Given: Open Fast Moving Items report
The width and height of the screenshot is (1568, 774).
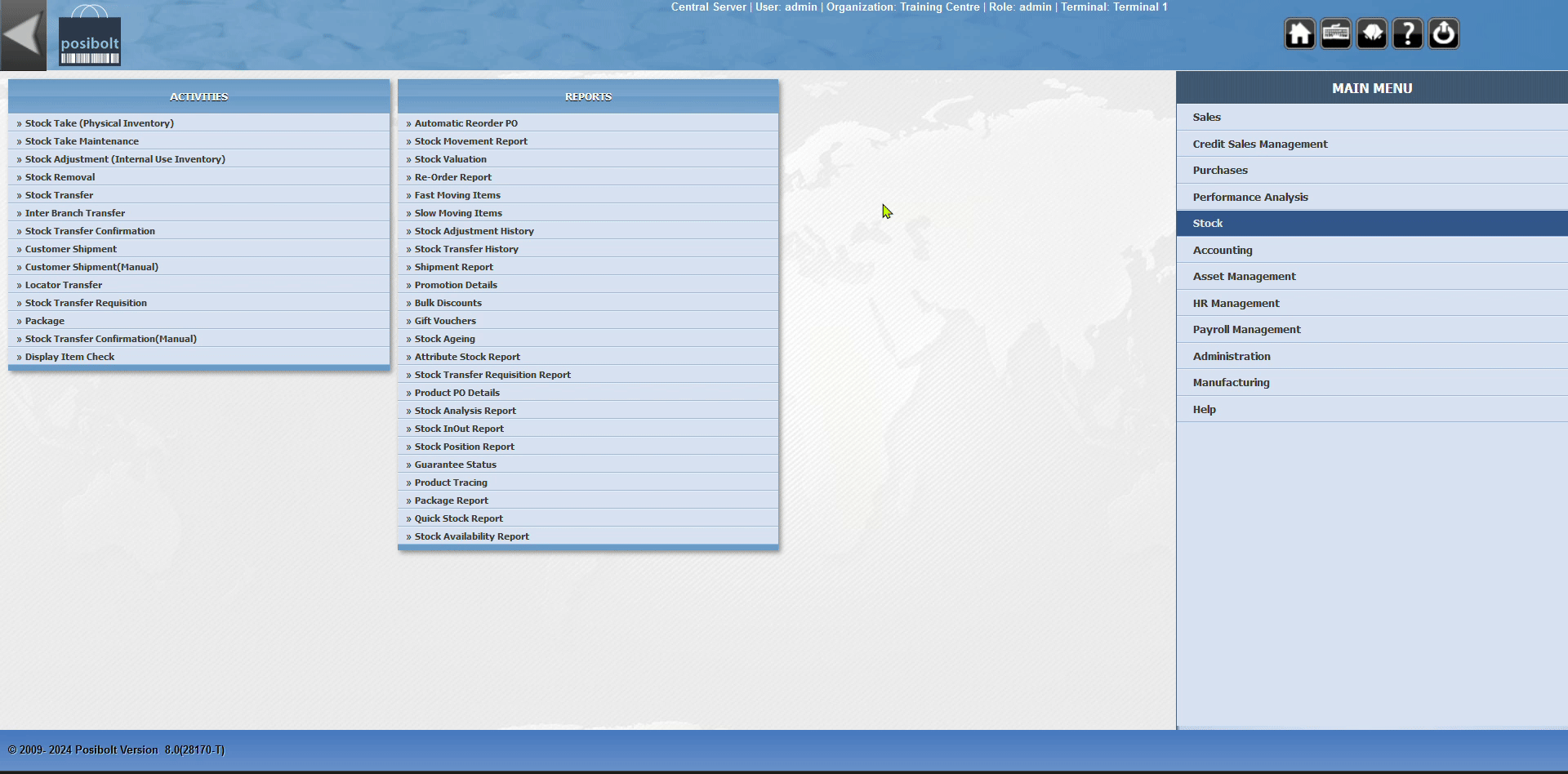Looking at the screenshot, I should tap(588, 195).
